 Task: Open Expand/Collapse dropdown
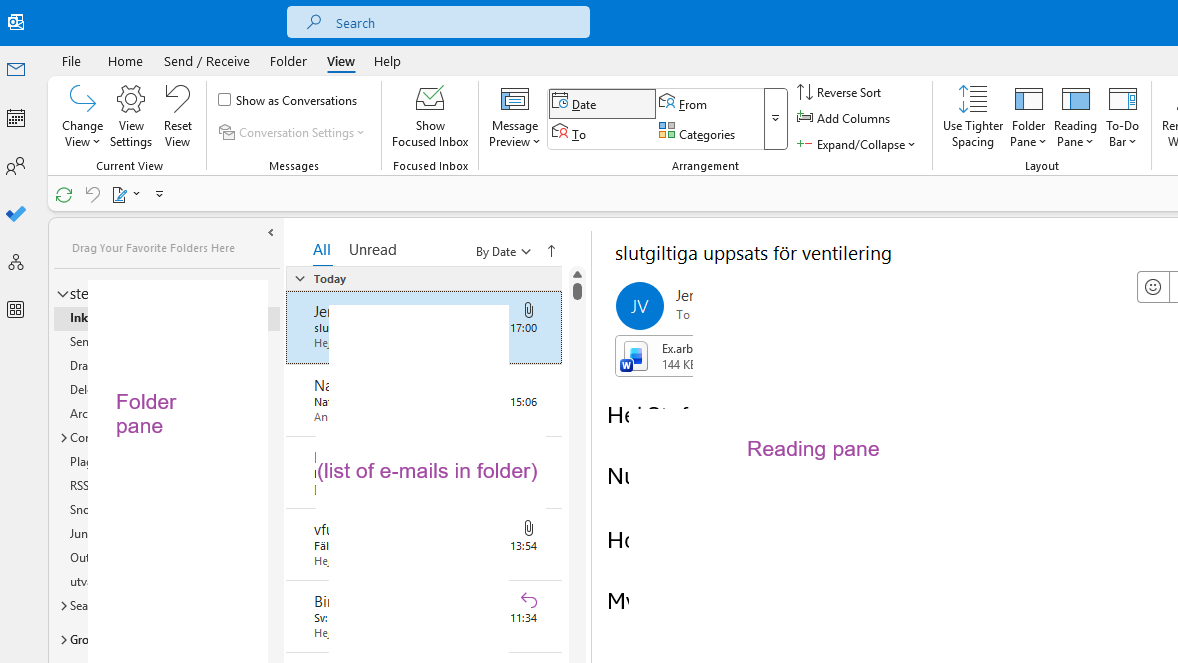856,144
